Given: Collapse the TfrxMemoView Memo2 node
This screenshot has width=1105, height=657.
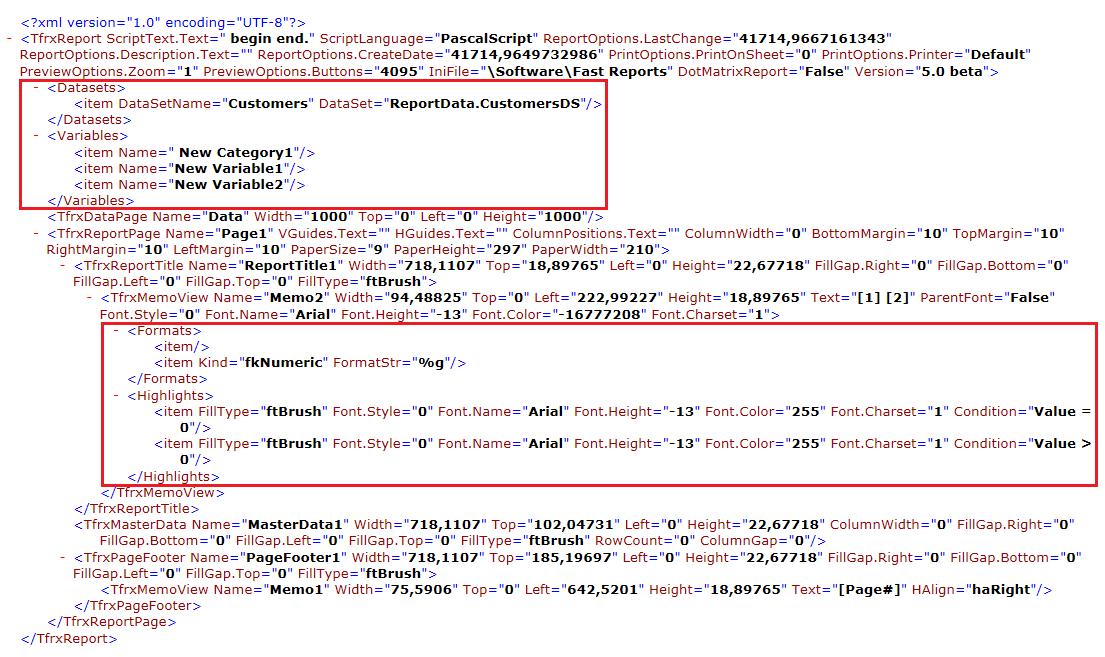Looking at the screenshot, I should (x=90, y=298).
